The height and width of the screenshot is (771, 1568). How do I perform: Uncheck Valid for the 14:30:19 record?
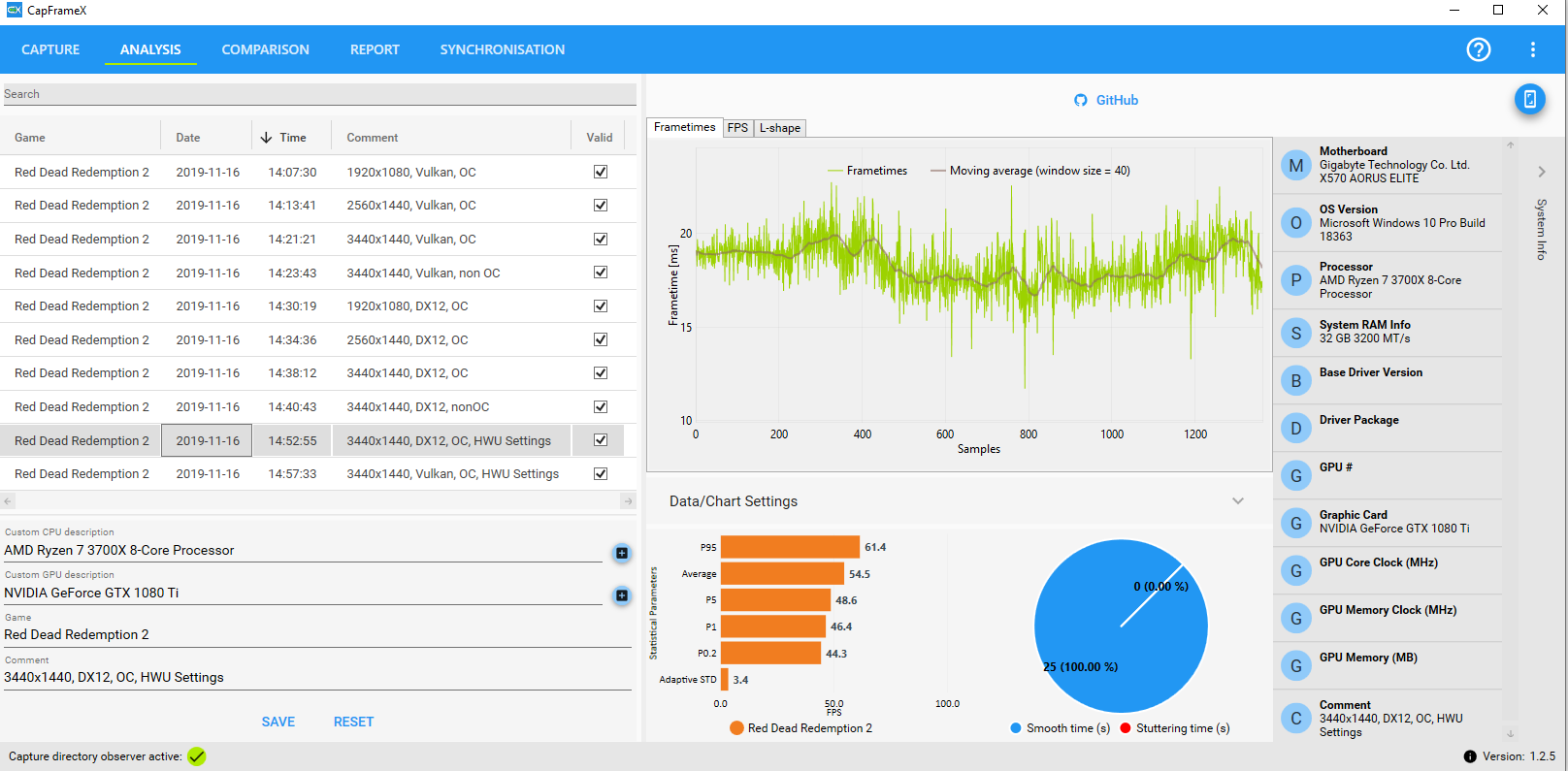601,305
